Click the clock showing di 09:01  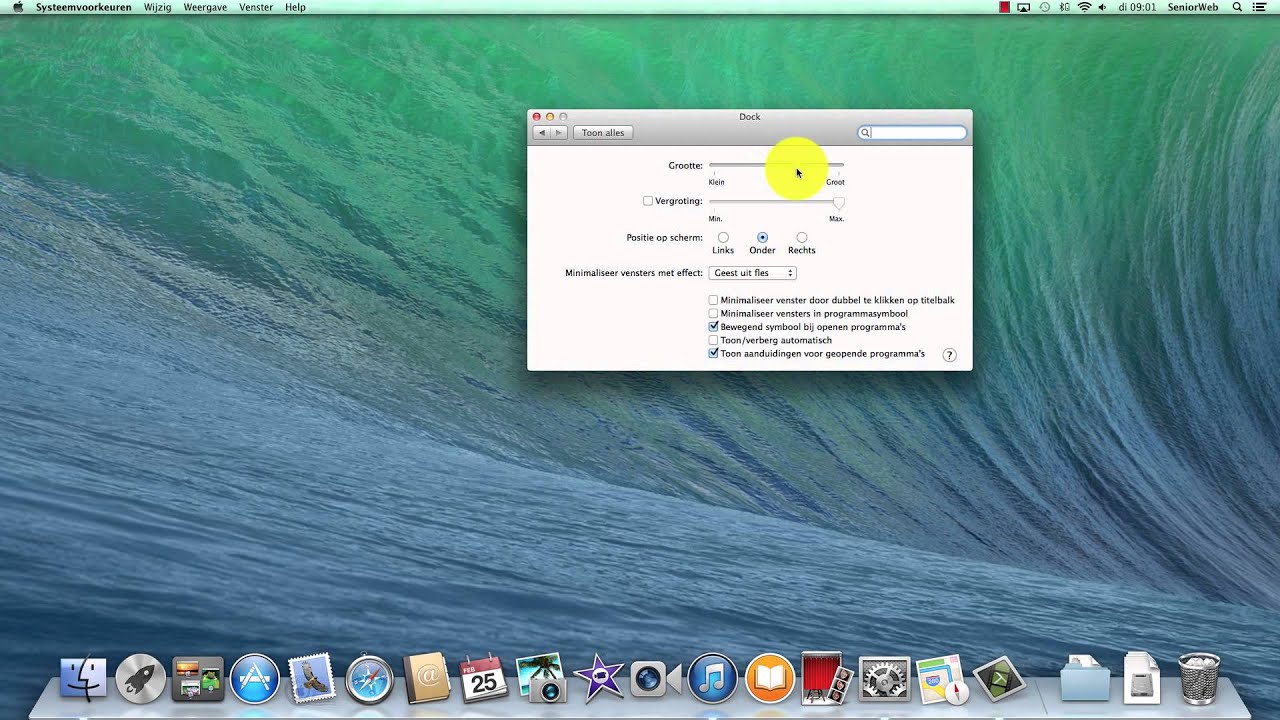(1138, 7)
